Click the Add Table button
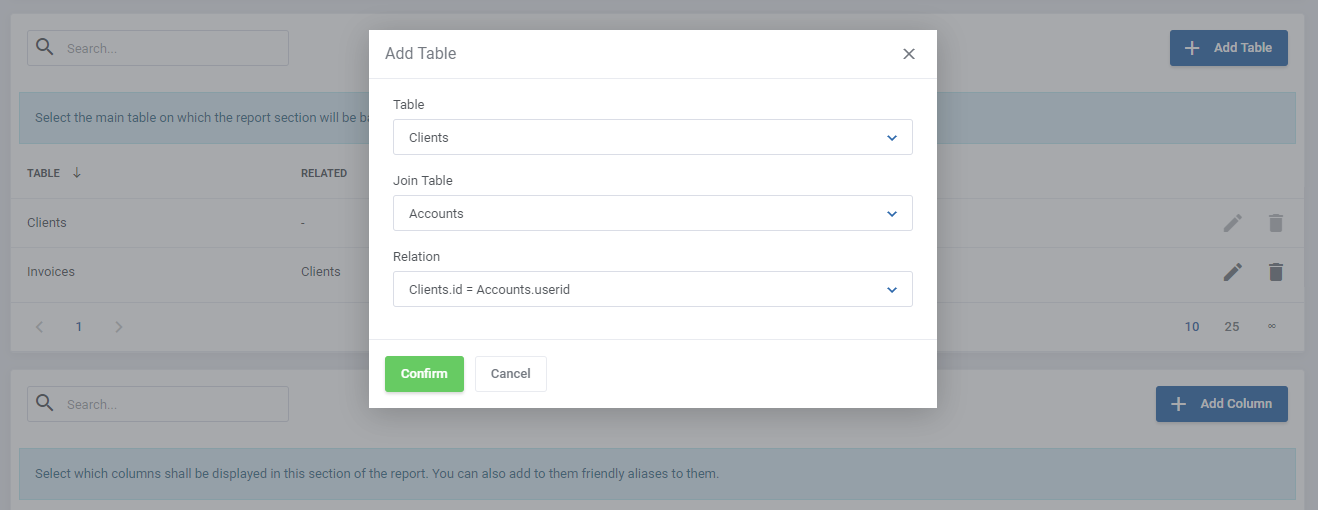This screenshot has width=1318, height=510. (1228, 48)
